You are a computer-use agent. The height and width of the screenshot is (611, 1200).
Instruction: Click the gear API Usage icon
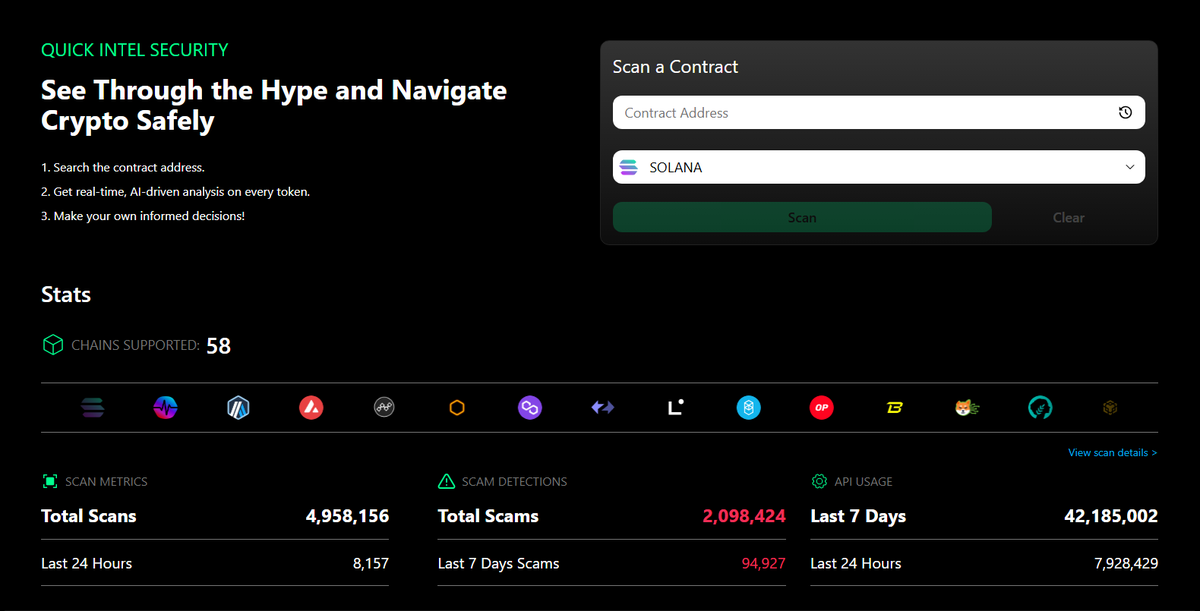(x=819, y=482)
